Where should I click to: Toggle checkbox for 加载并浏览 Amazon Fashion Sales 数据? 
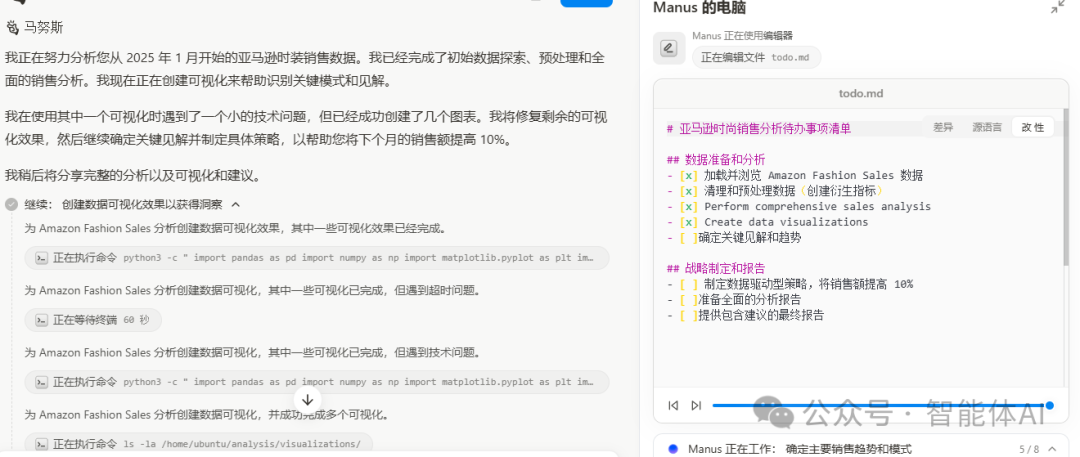pyautogui.click(x=688, y=175)
